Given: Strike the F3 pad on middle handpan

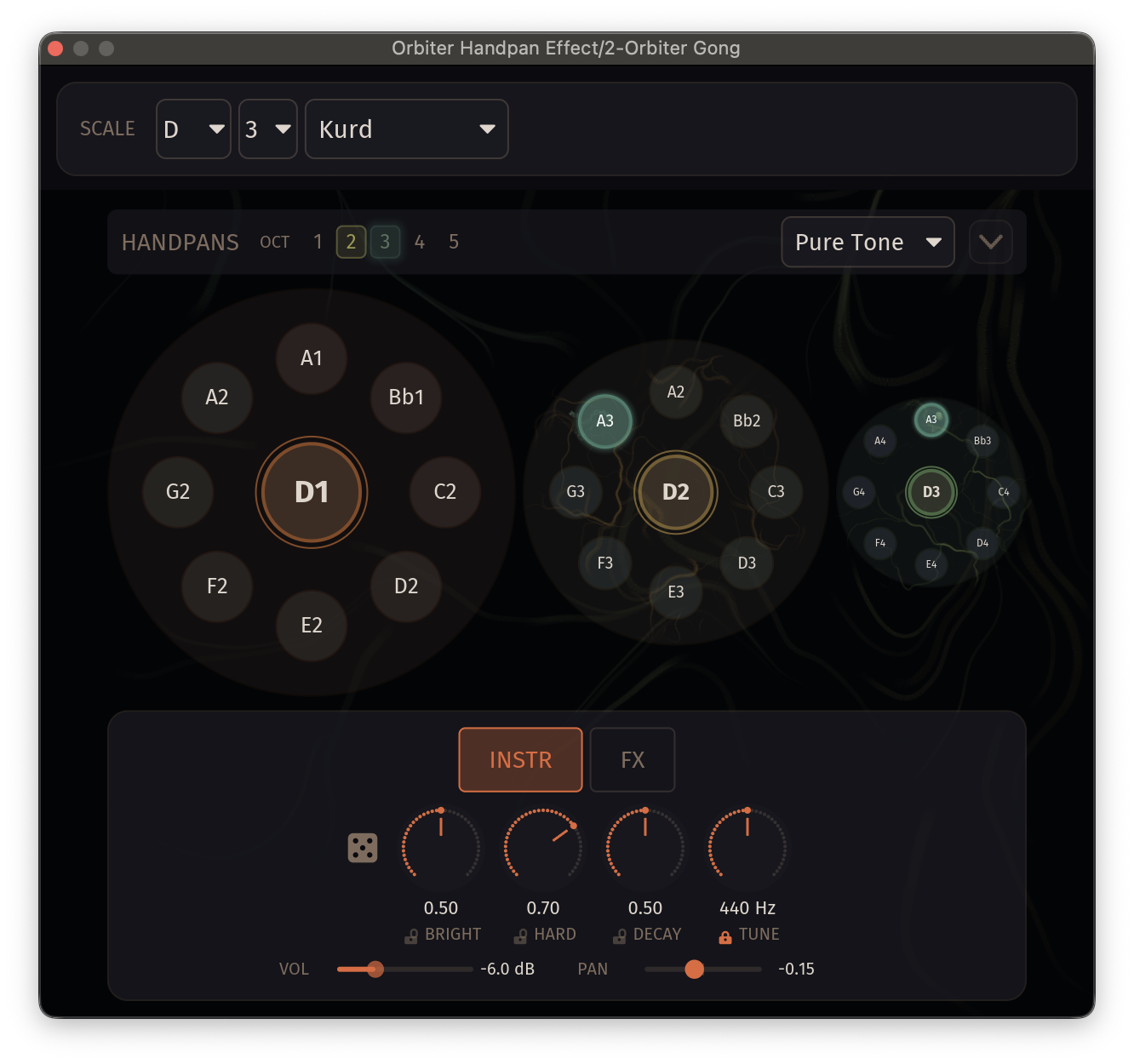Looking at the screenshot, I should (x=605, y=563).
